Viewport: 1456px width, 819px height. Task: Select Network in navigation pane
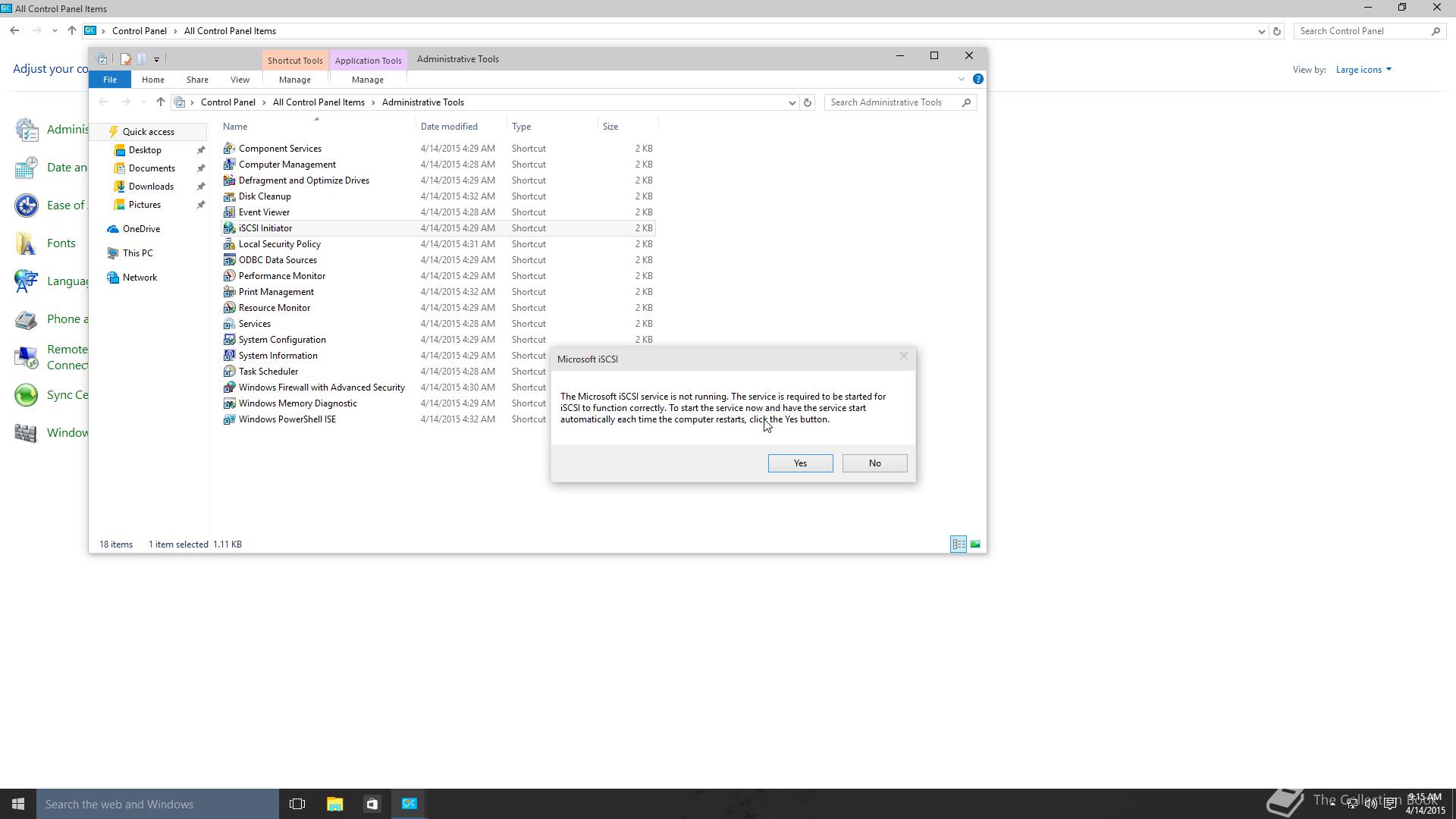click(140, 278)
